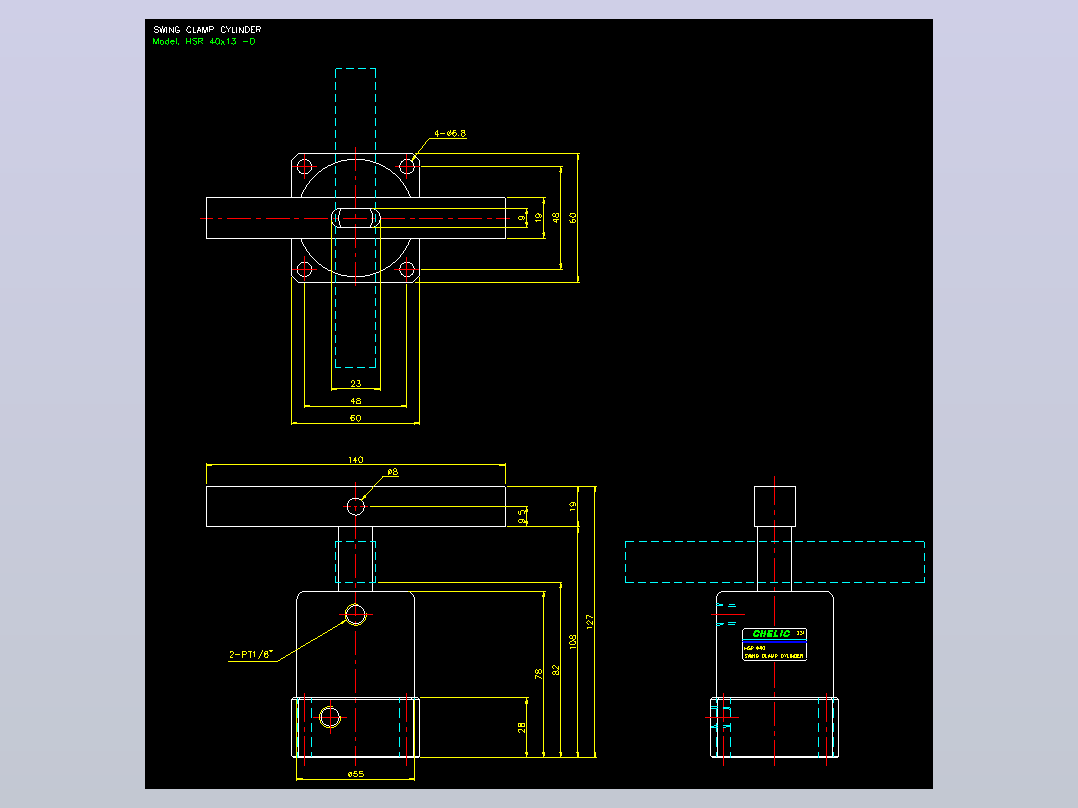
Task: Select the "23" width dimension text
Action: pos(355,384)
